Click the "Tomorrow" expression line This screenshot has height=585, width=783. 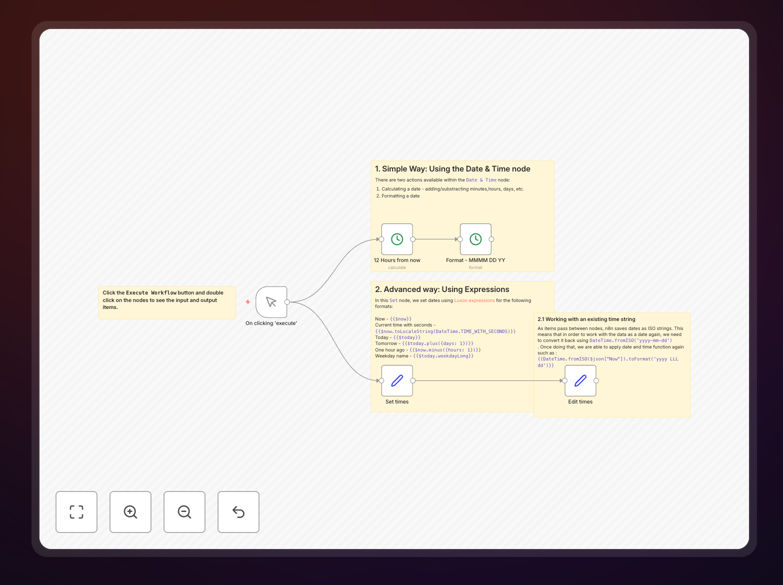pos(424,344)
